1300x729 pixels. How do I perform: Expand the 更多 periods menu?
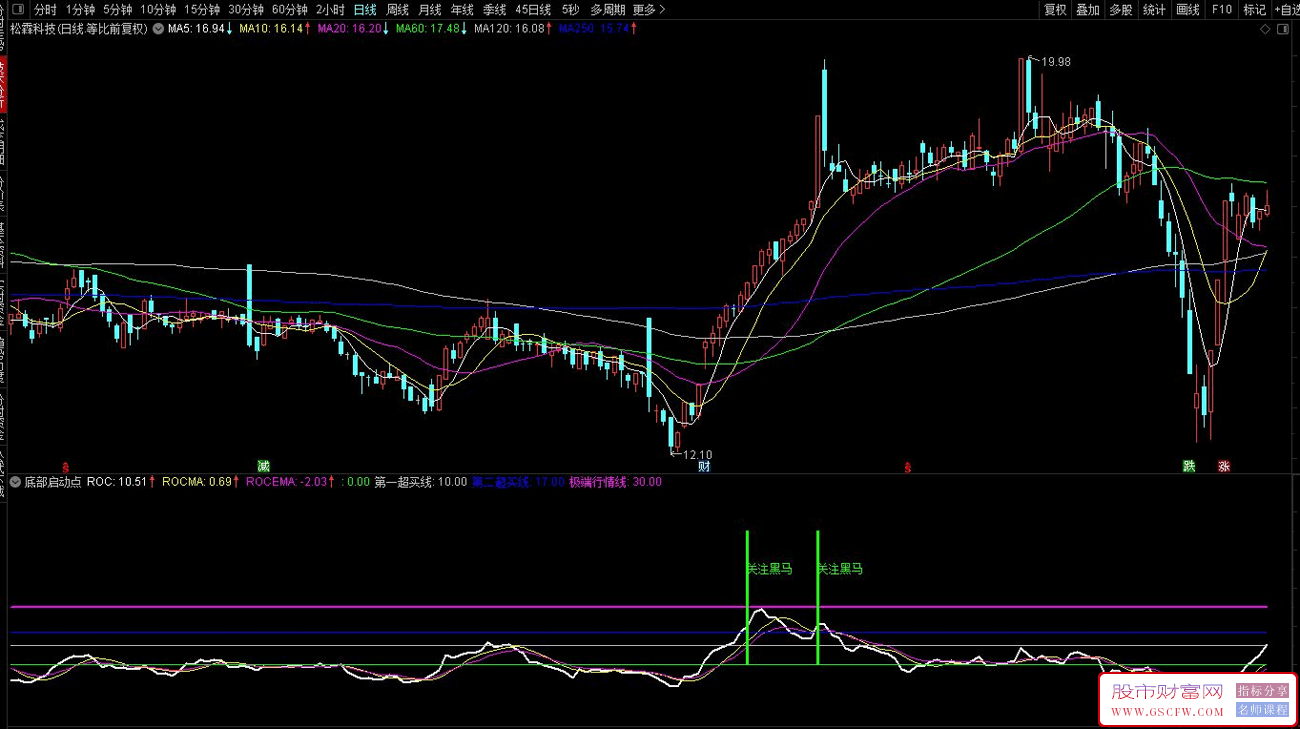click(x=649, y=10)
